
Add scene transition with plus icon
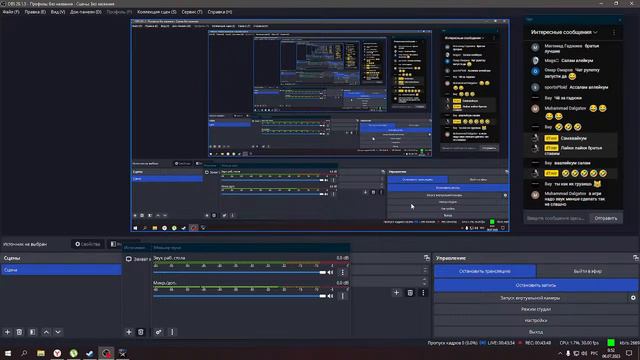point(396,293)
